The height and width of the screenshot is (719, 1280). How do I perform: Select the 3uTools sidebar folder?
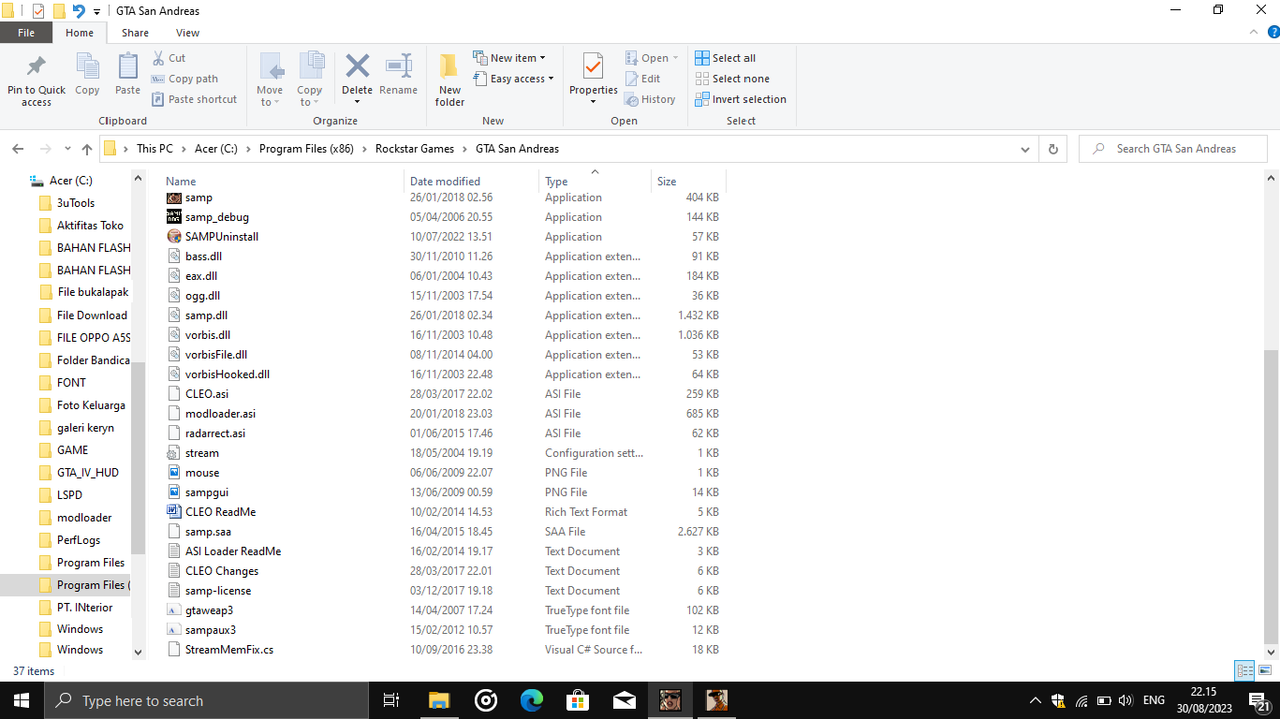click(x=75, y=203)
